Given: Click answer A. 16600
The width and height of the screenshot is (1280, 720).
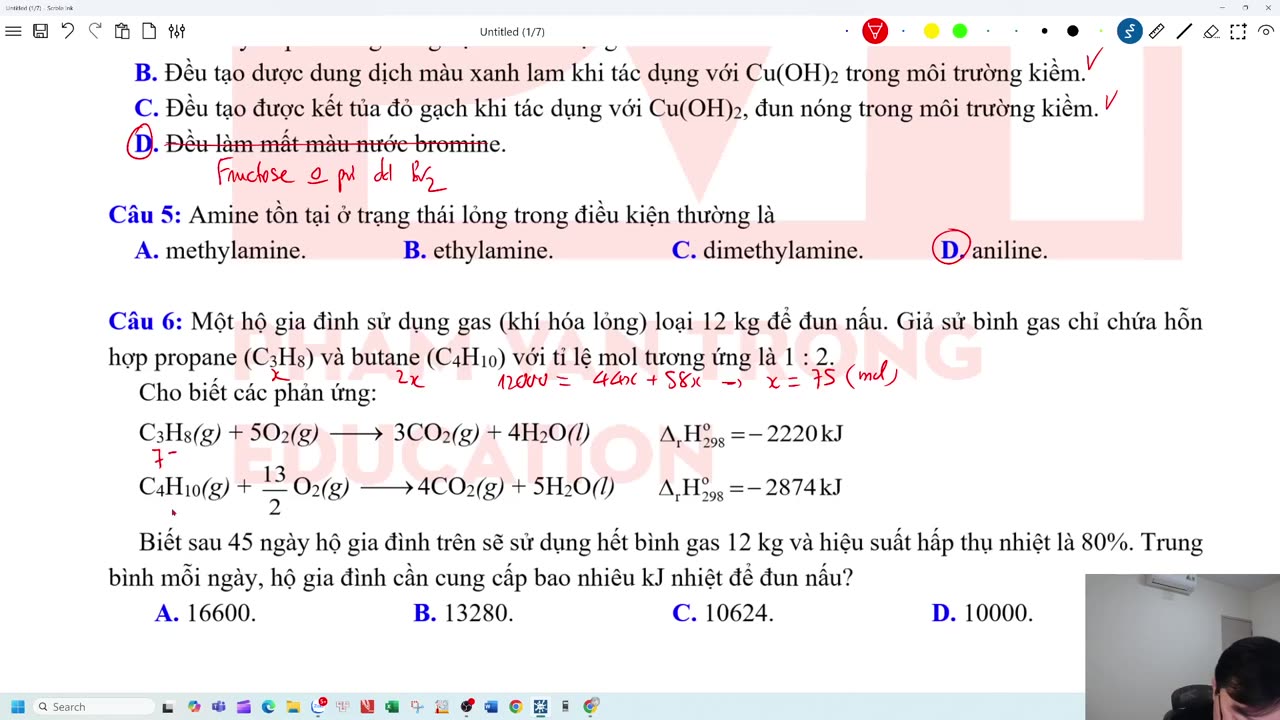Looking at the screenshot, I should (205, 613).
